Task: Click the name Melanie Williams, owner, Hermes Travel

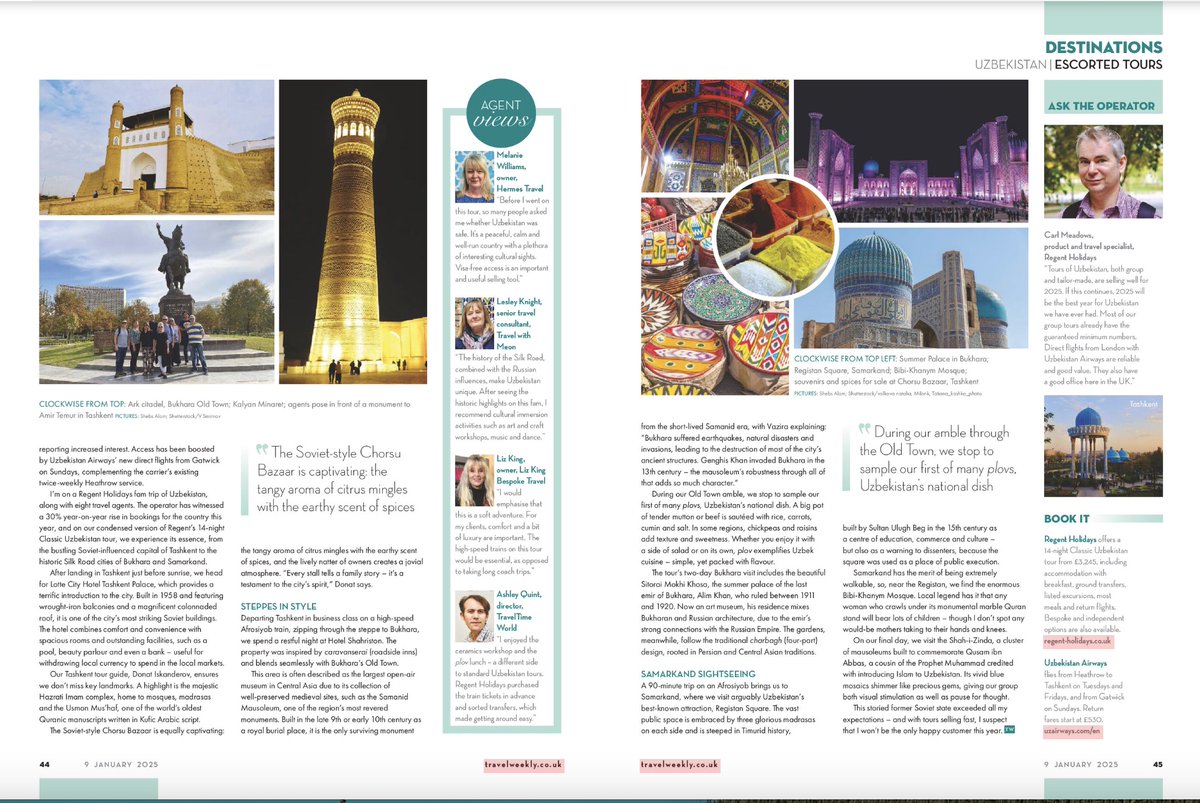Action: tap(521, 170)
